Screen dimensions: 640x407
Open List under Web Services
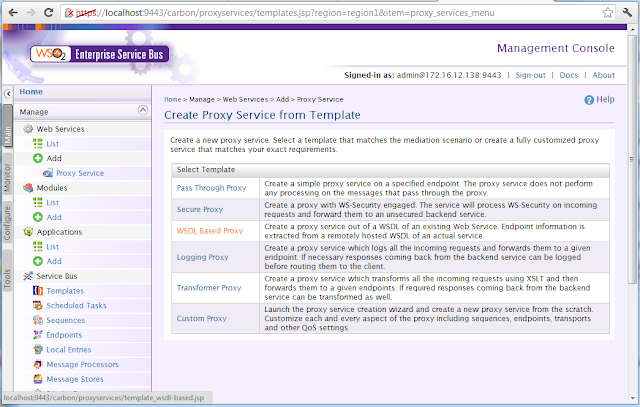point(53,144)
